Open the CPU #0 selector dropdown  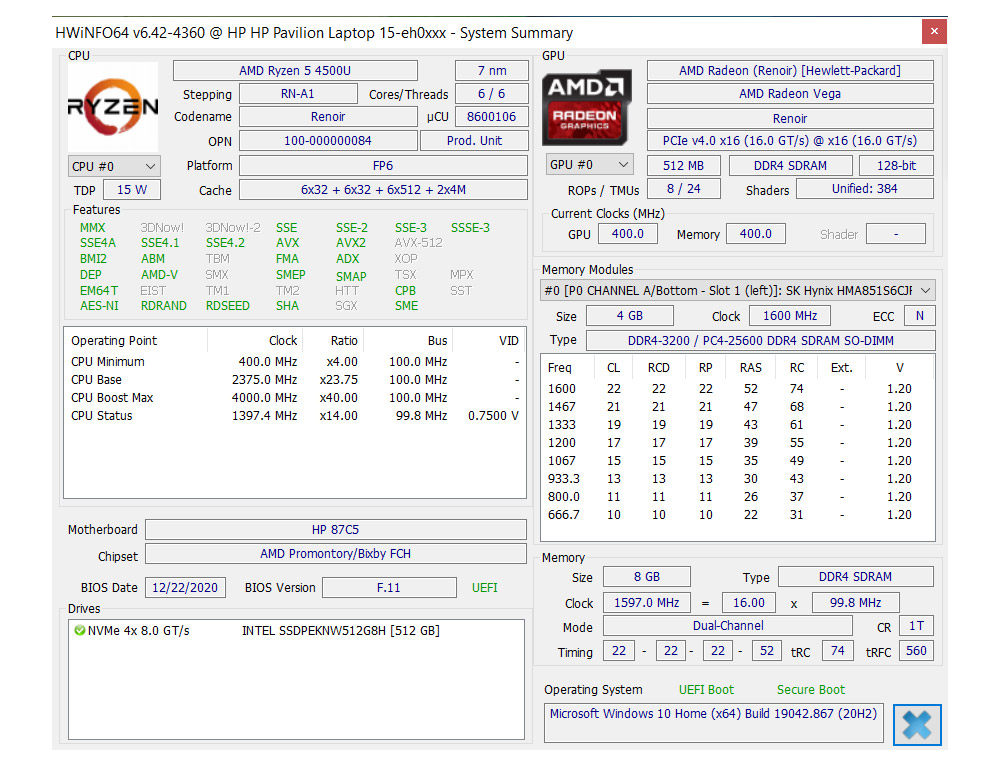point(114,167)
